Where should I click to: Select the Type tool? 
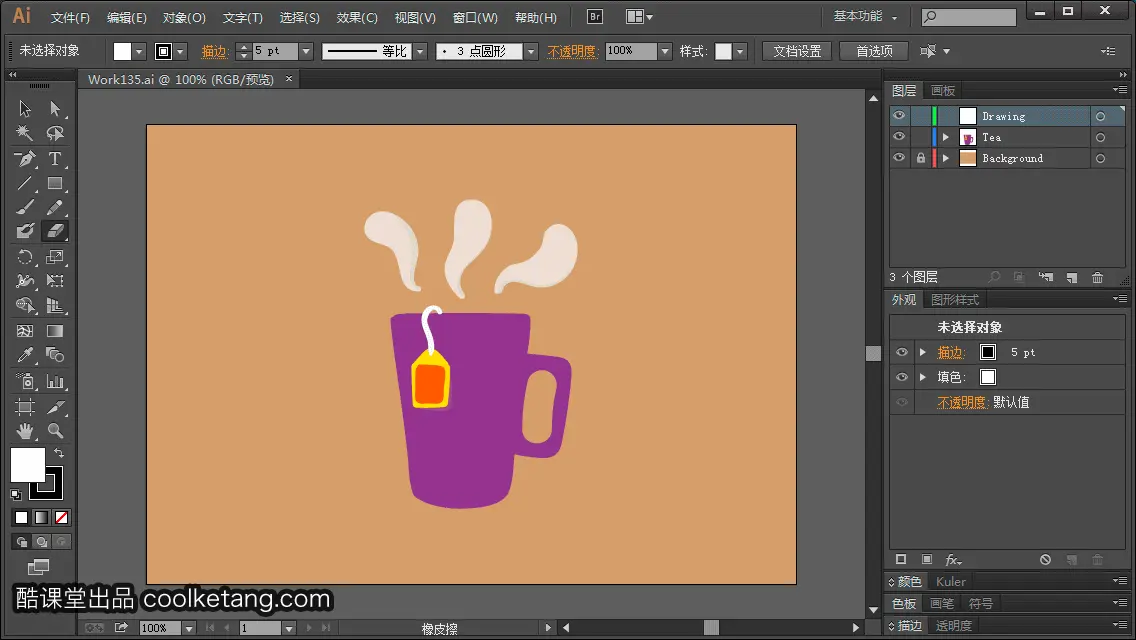pos(55,158)
